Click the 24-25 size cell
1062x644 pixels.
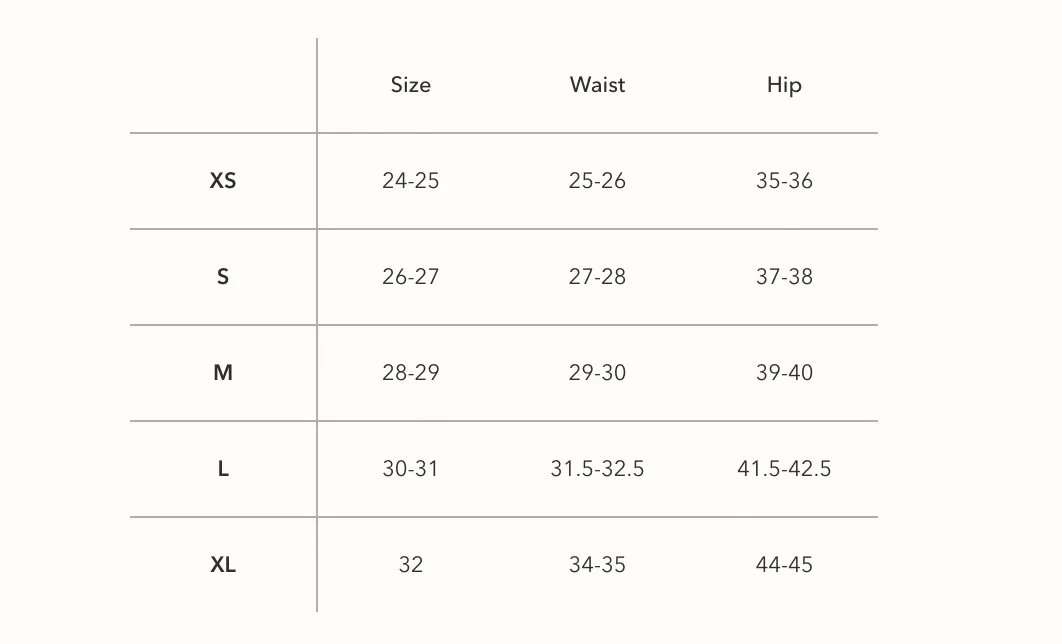pyautogui.click(x=410, y=181)
